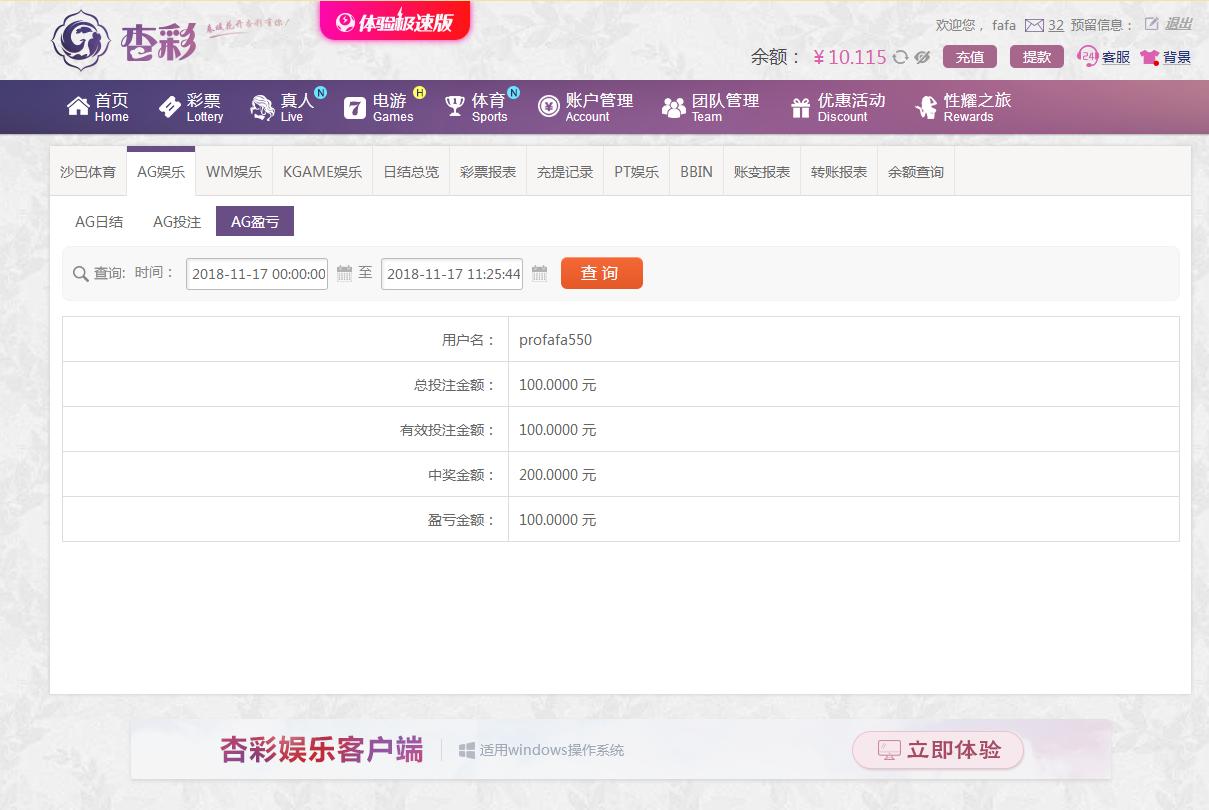Switch to KGAME娱乐 tab
The width and height of the screenshot is (1209, 810).
click(x=322, y=171)
